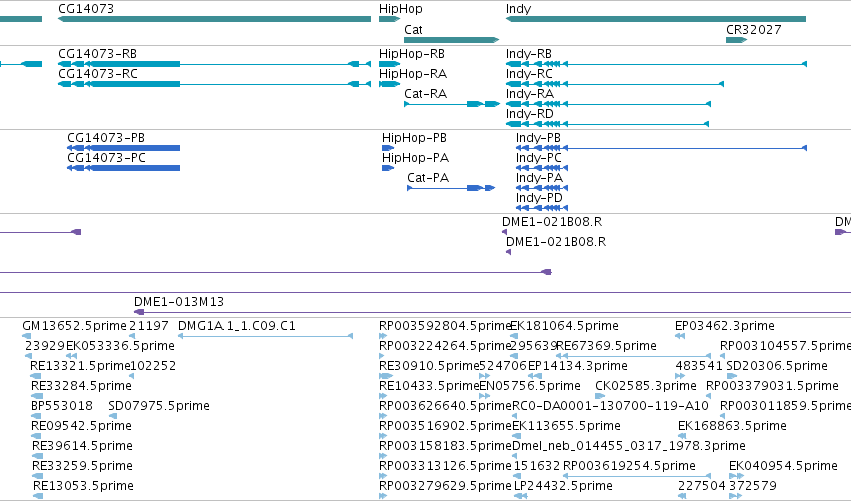This screenshot has height=501, width=851.
Task: Select the CG14073 gene bar
Action: coord(214,19)
